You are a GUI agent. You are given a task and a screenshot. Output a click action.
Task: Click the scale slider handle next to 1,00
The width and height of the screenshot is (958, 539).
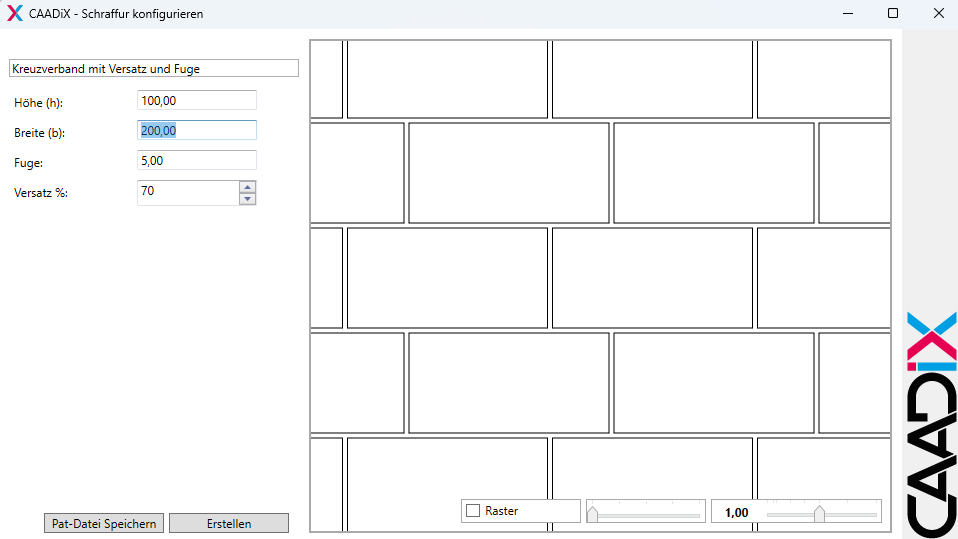[819, 514]
